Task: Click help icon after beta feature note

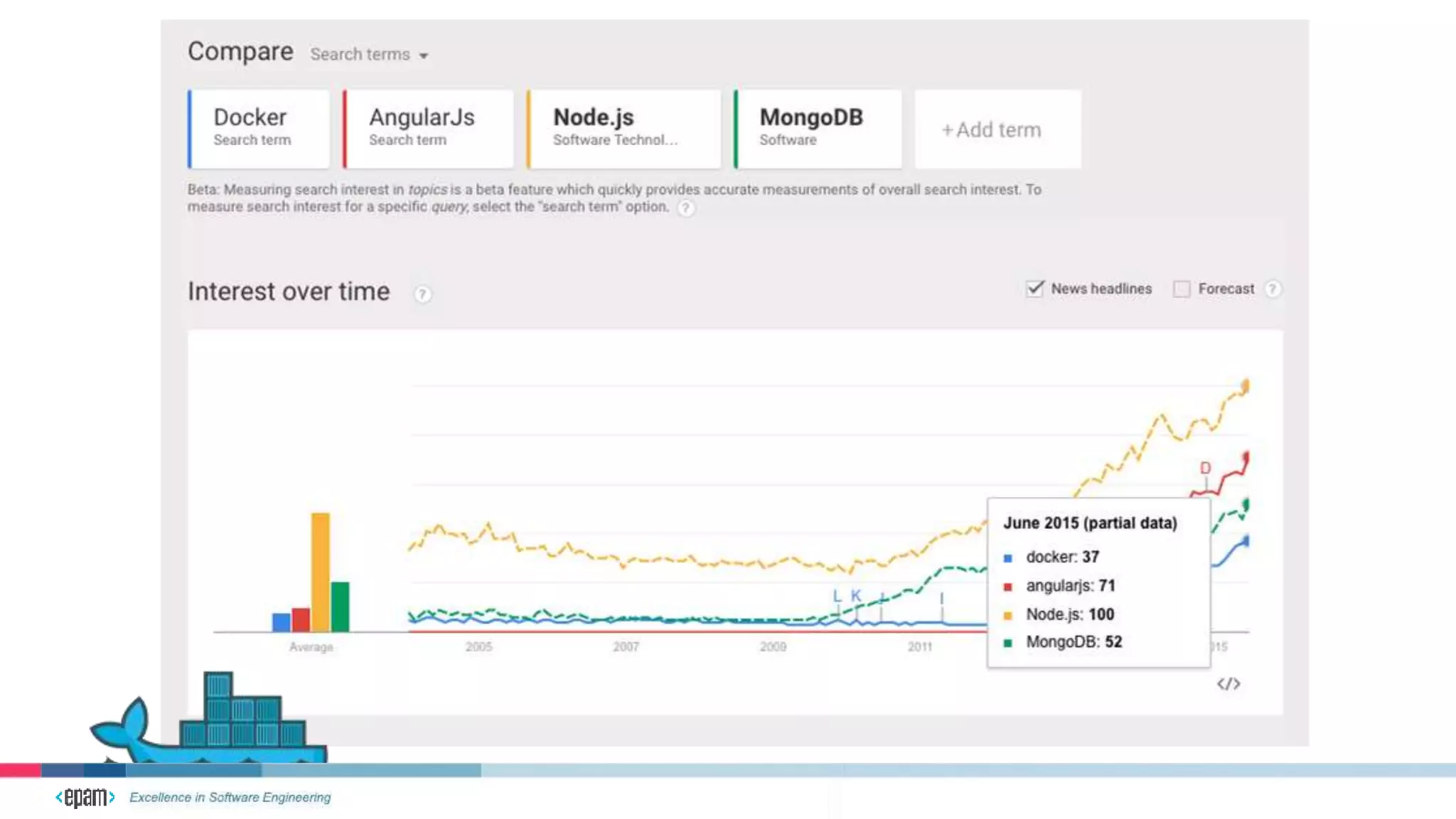Action: [x=685, y=208]
